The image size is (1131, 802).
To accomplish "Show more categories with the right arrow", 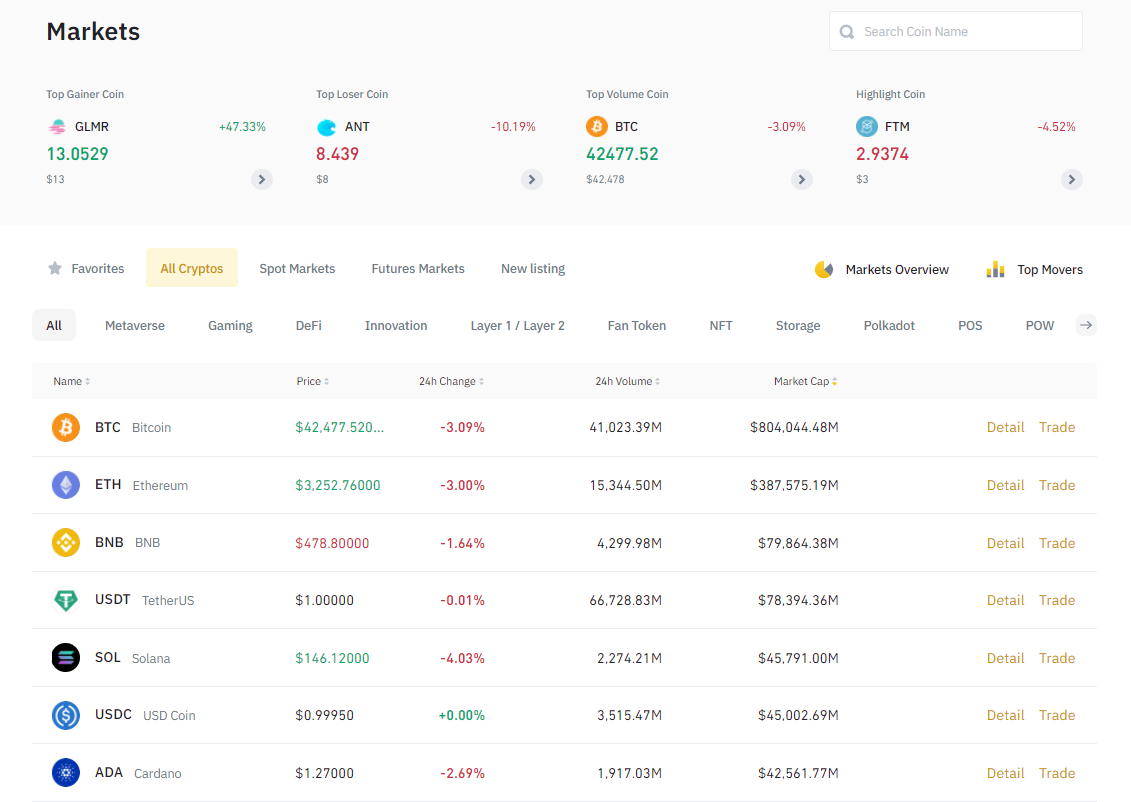I will [1086, 325].
